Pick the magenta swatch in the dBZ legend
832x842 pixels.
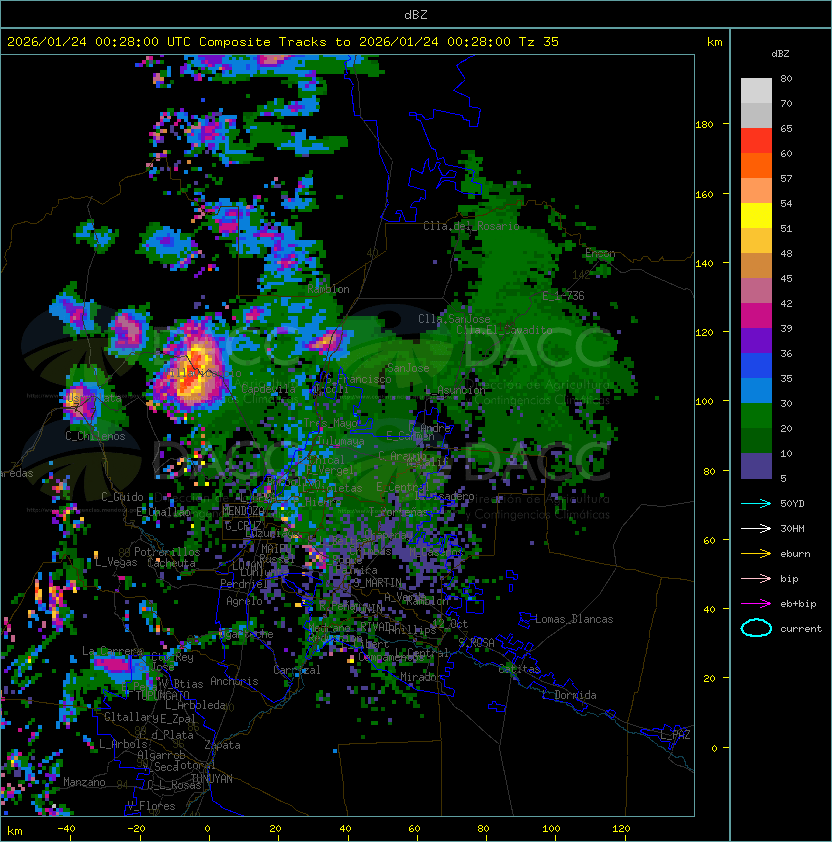tap(756, 315)
